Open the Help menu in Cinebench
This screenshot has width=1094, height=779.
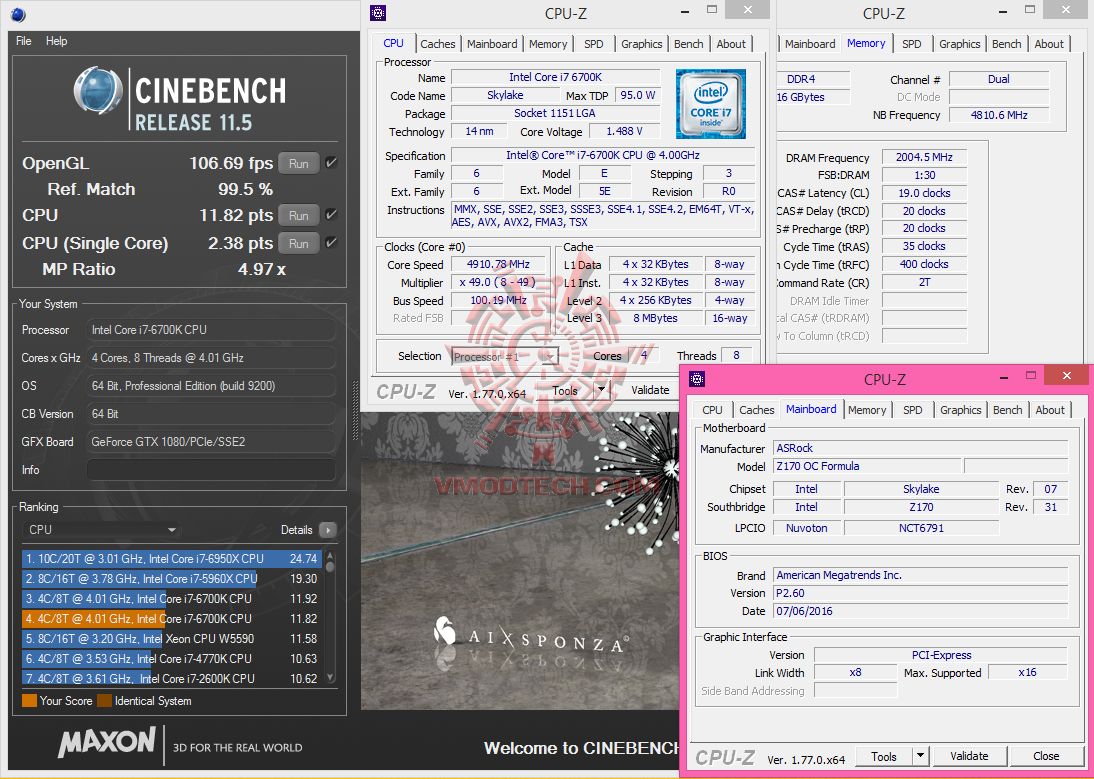tap(57, 41)
